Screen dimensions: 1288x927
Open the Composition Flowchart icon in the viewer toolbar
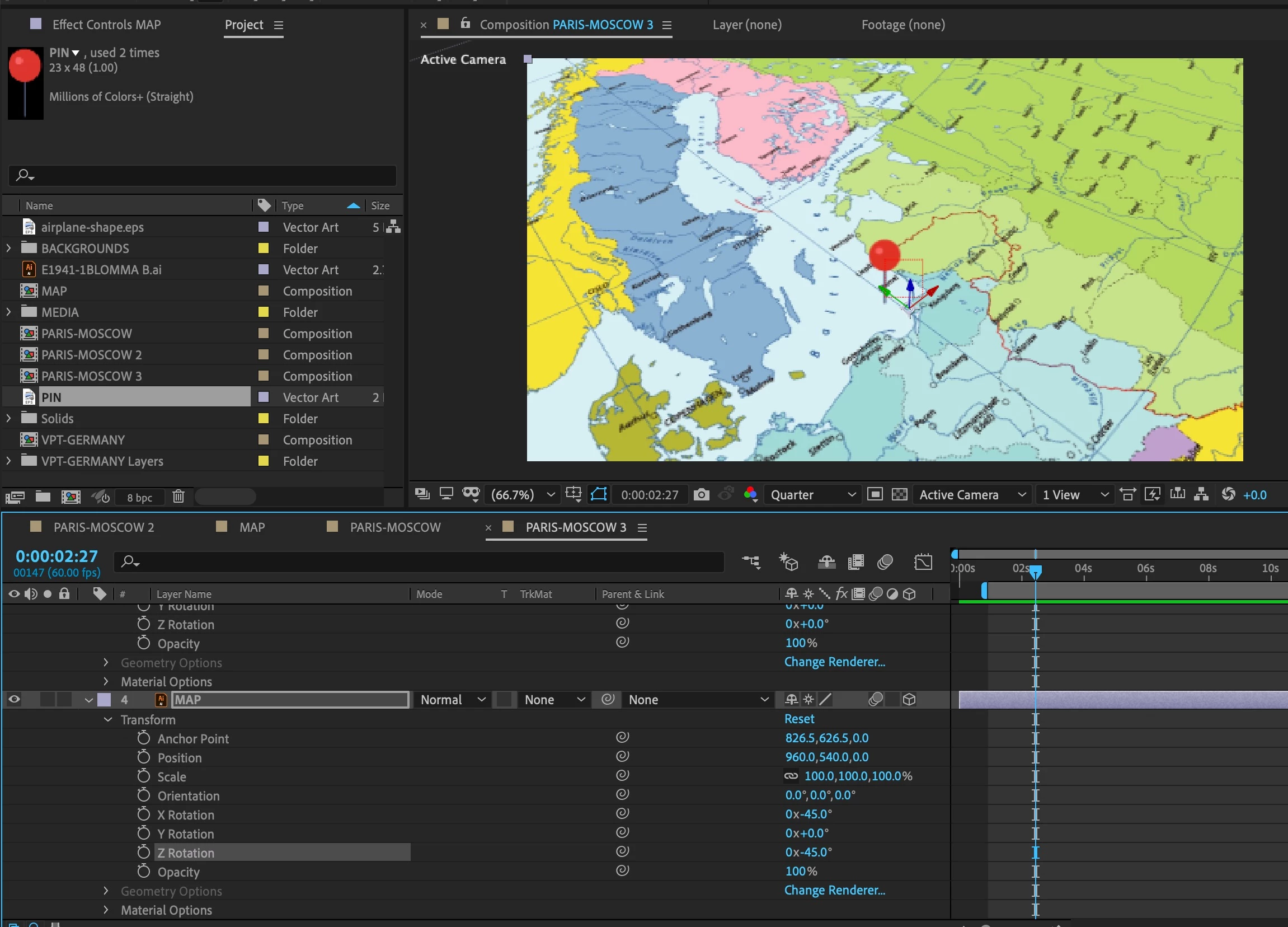[x=1201, y=495]
